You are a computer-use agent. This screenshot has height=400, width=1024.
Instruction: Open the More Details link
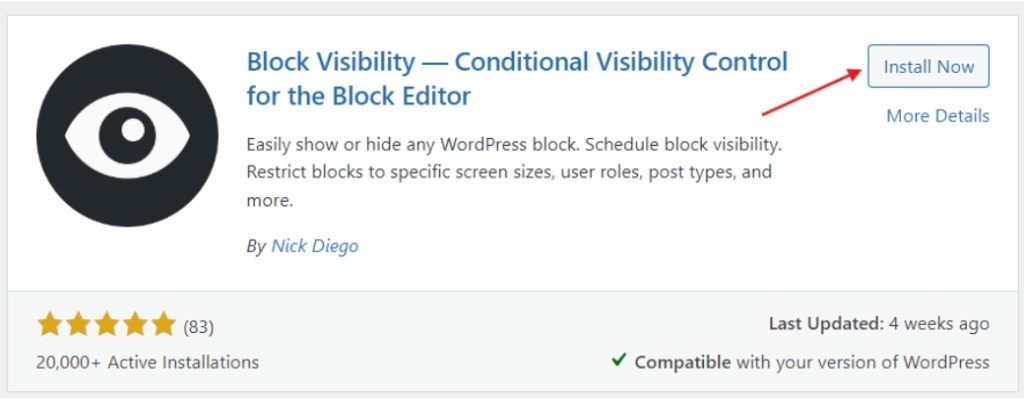click(x=937, y=116)
